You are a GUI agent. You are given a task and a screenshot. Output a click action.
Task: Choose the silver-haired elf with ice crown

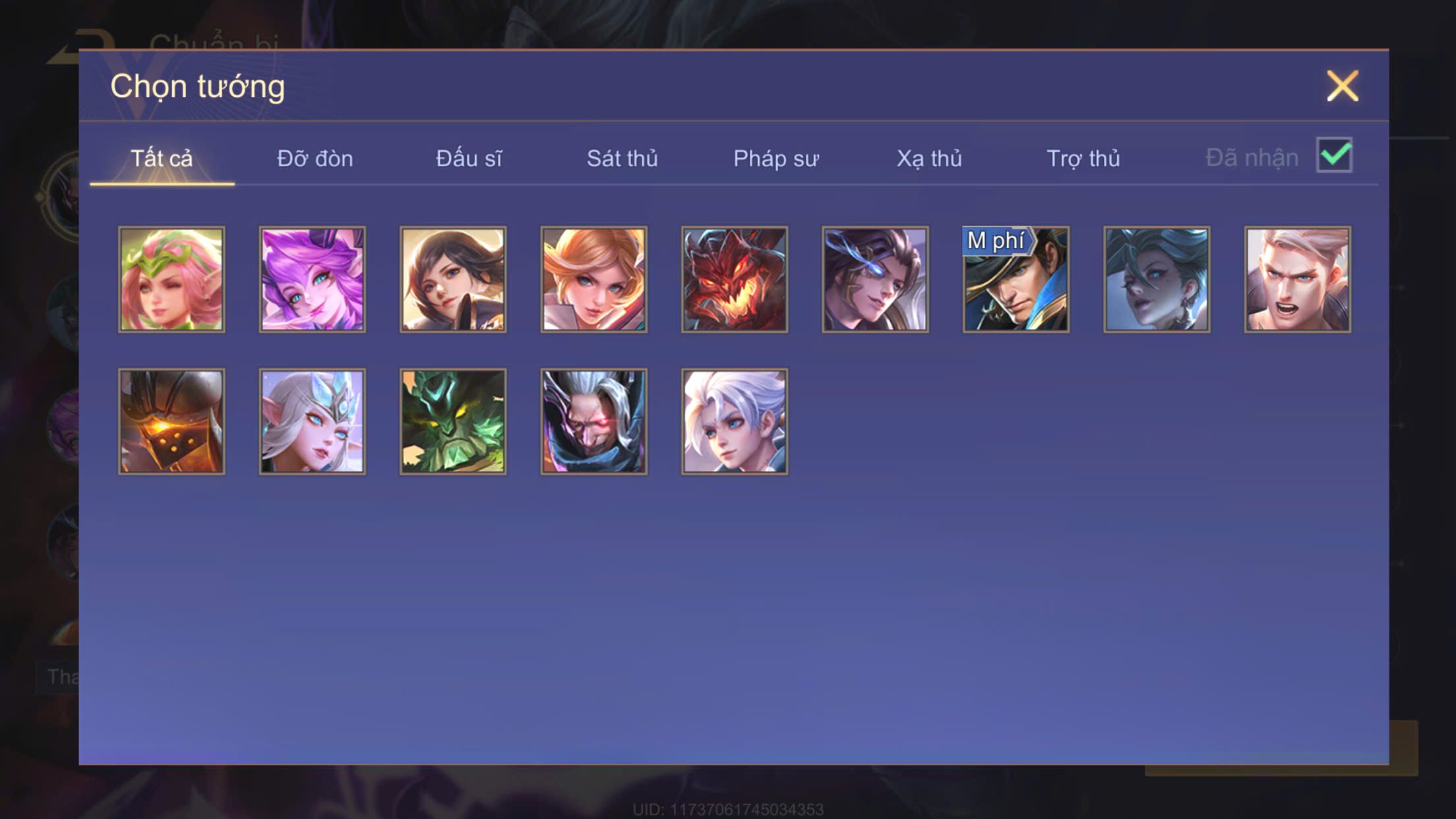312,421
